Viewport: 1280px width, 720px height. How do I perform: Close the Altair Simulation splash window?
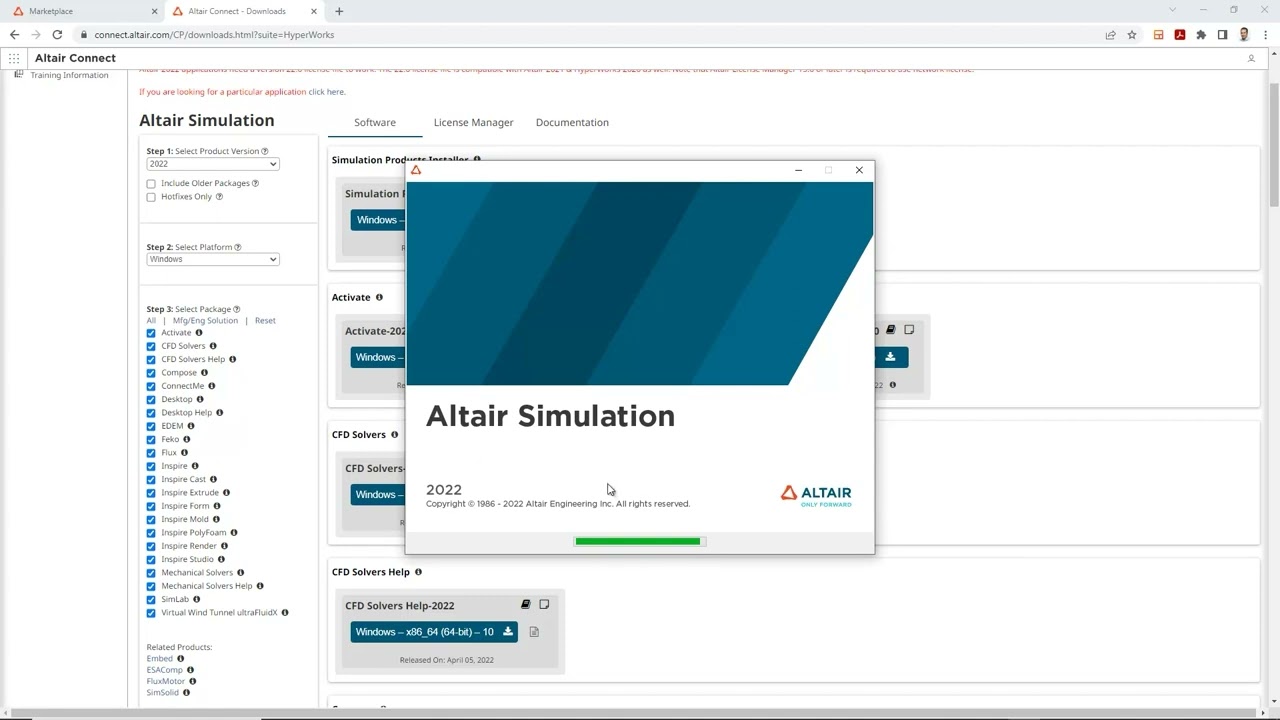pos(859,170)
